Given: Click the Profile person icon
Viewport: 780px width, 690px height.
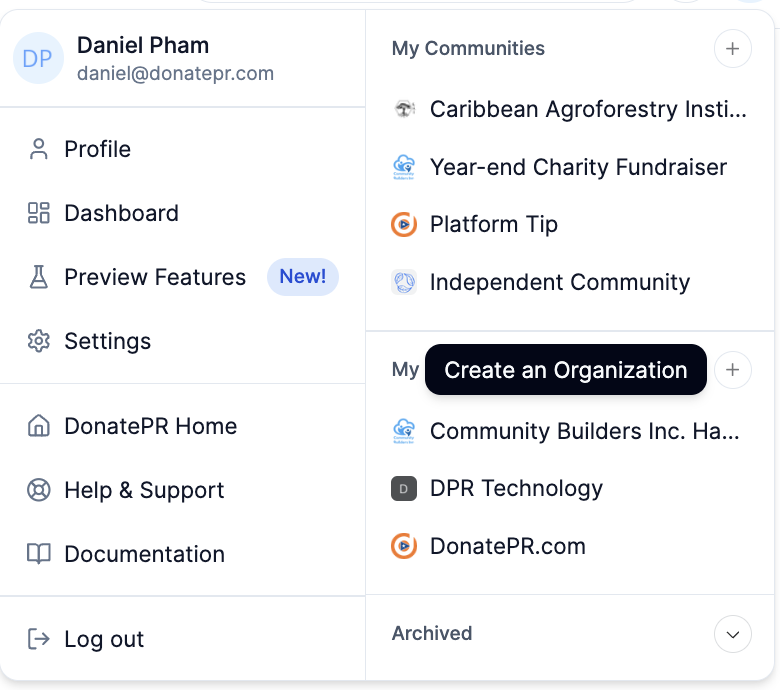Looking at the screenshot, I should point(39,149).
